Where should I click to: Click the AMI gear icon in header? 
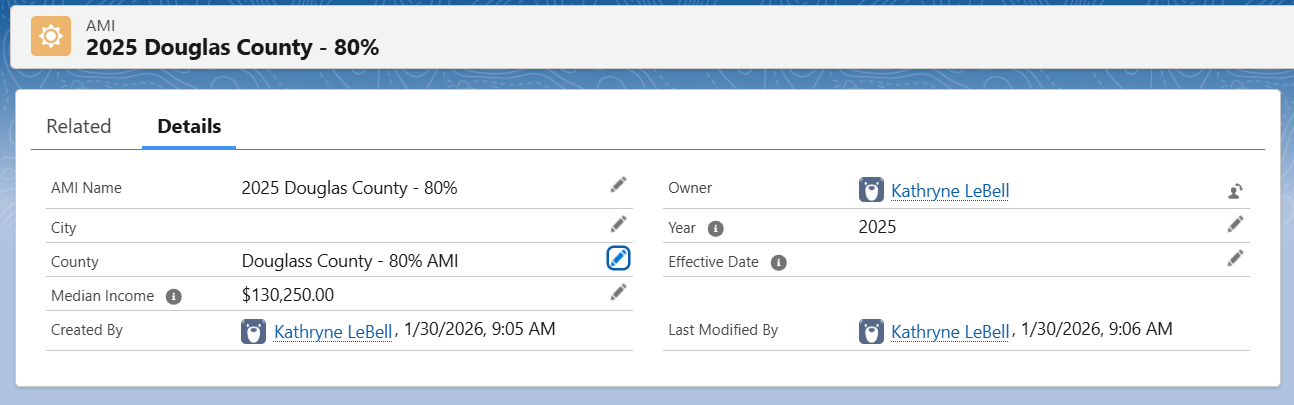coord(51,37)
